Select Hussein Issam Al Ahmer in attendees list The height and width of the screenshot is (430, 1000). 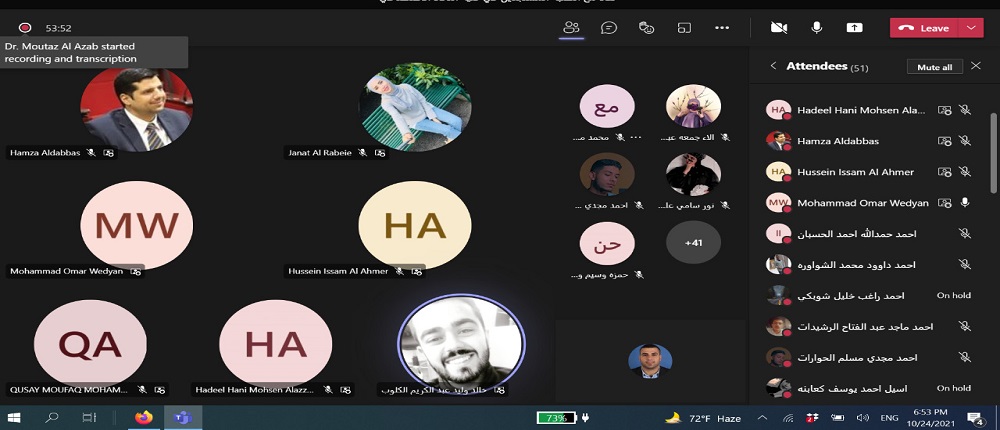click(x=855, y=172)
